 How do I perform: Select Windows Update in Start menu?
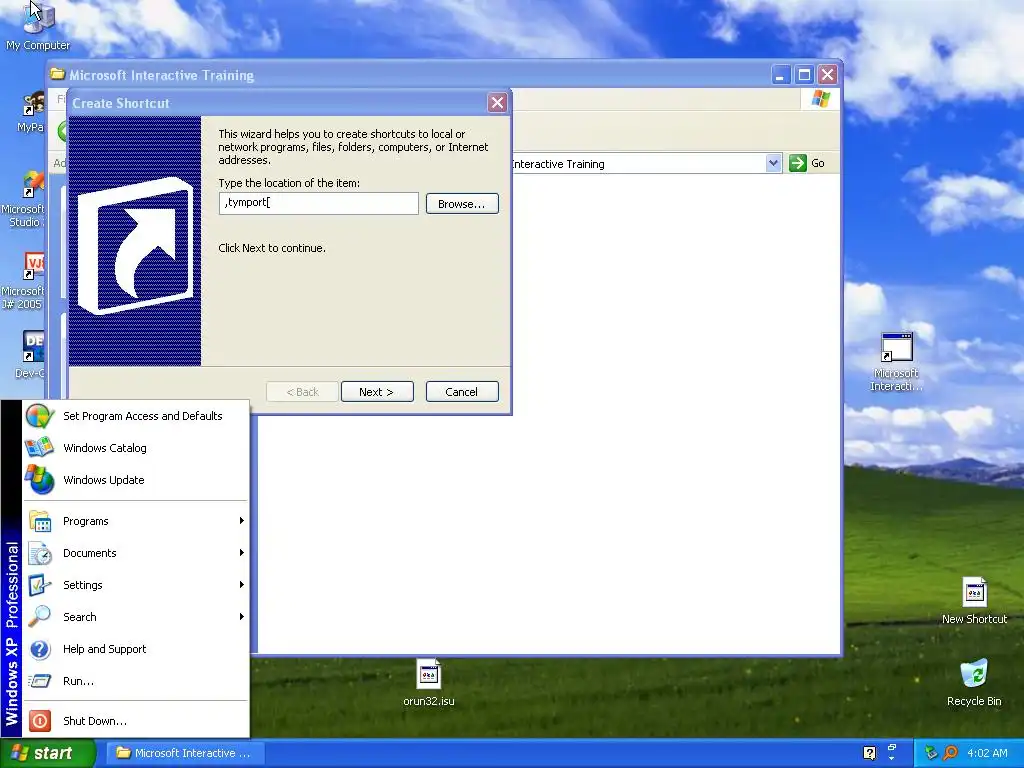pos(136,480)
